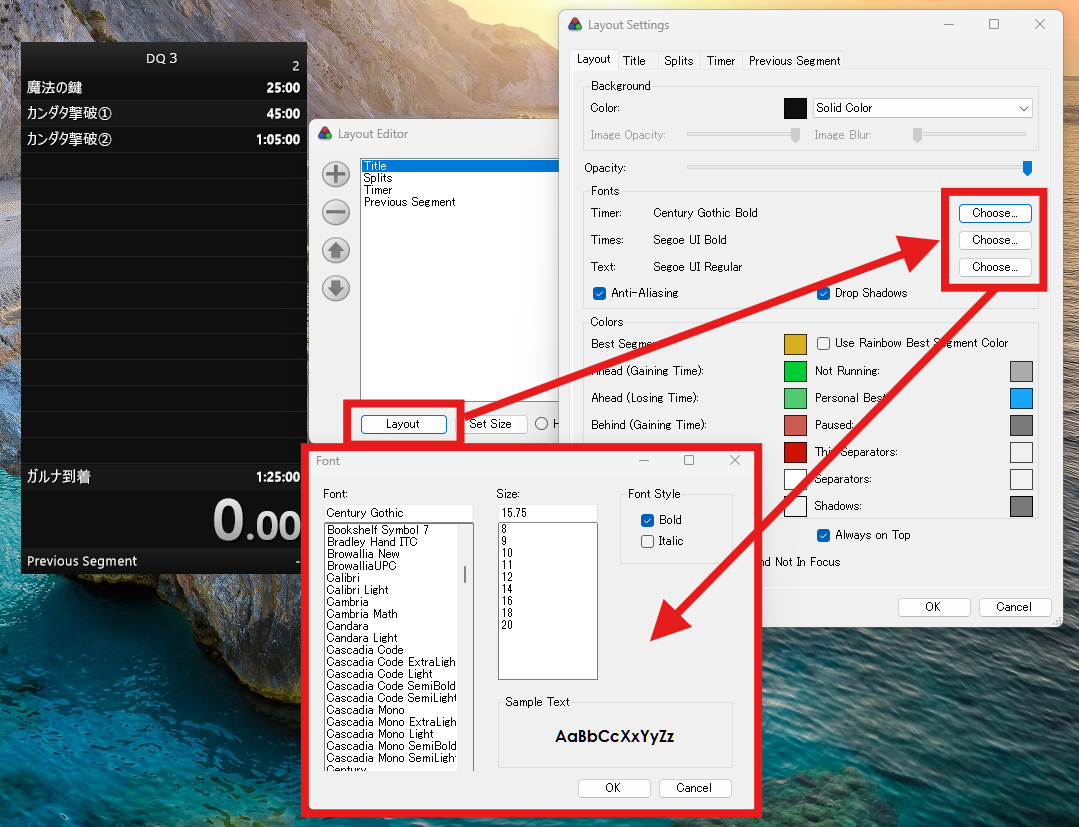Open the Previous Segment tab
This screenshot has height=827, width=1079.
(x=794, y=61)
